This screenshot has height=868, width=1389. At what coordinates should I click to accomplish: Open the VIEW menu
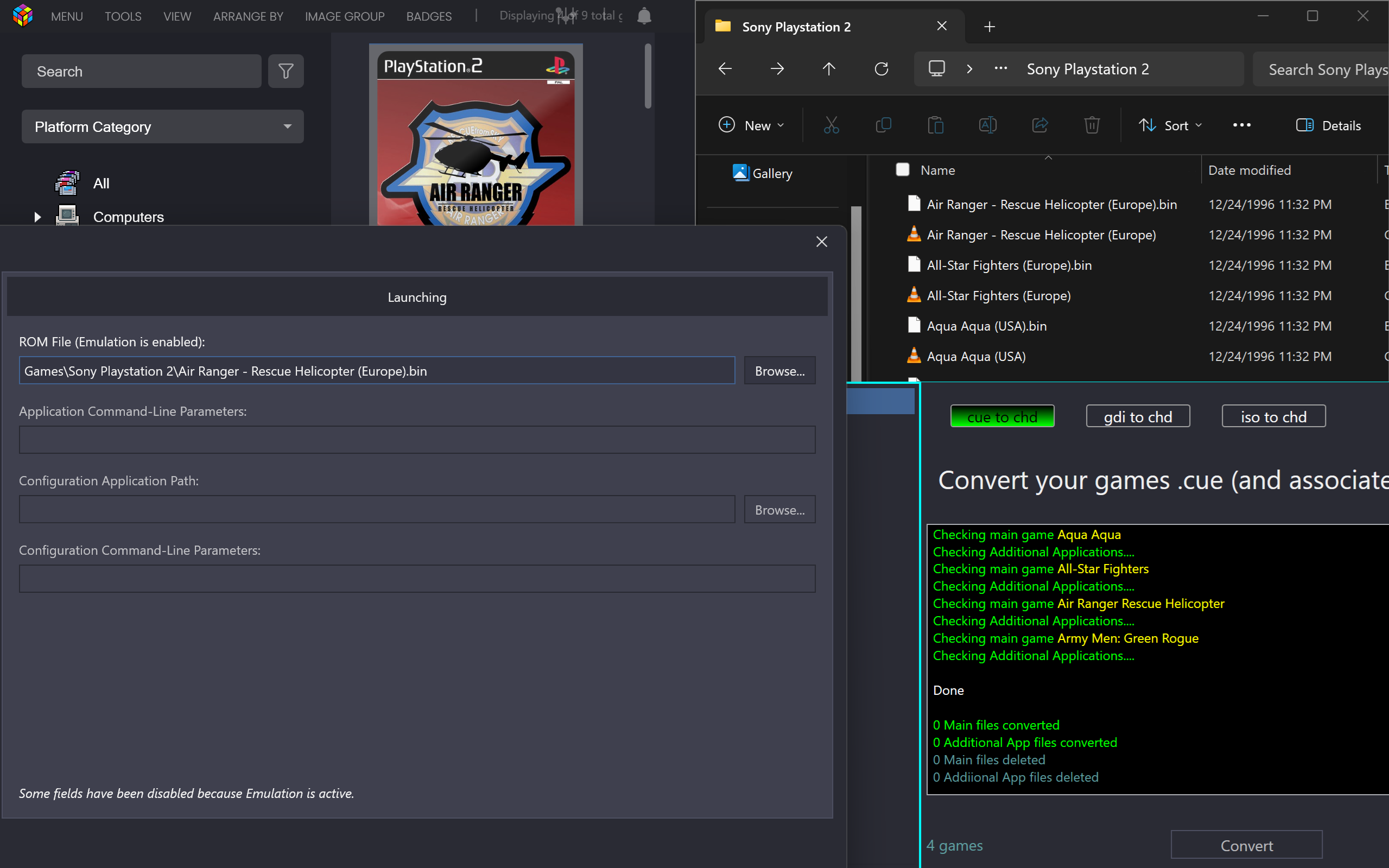(x=177, y=16)
